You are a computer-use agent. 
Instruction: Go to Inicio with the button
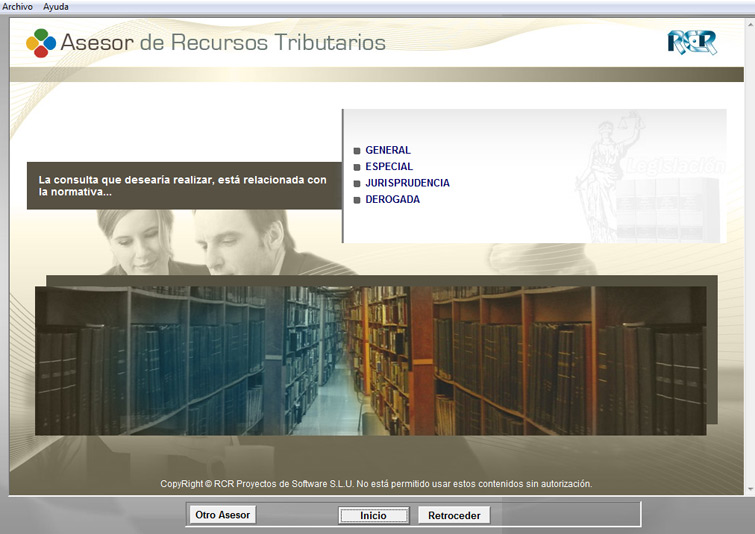[x=373, y=516]
